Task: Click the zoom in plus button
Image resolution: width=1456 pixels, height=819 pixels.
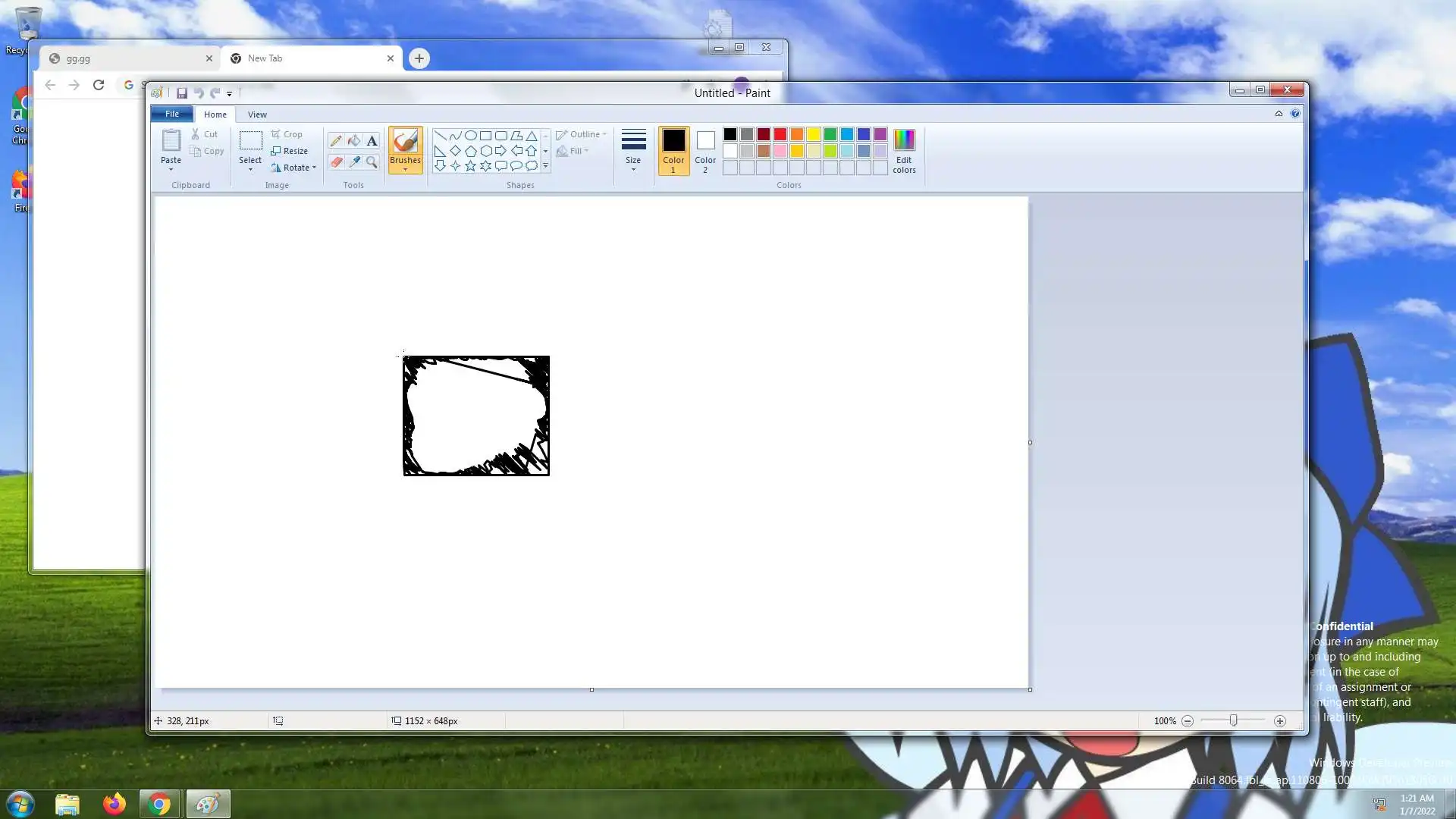Action: (1280, 721)
